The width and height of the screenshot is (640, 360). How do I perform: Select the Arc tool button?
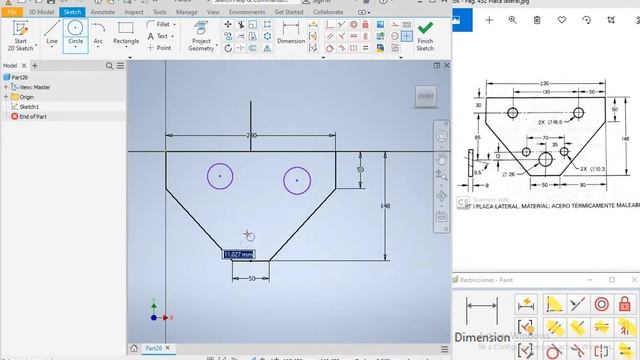[x=98, y=34]
